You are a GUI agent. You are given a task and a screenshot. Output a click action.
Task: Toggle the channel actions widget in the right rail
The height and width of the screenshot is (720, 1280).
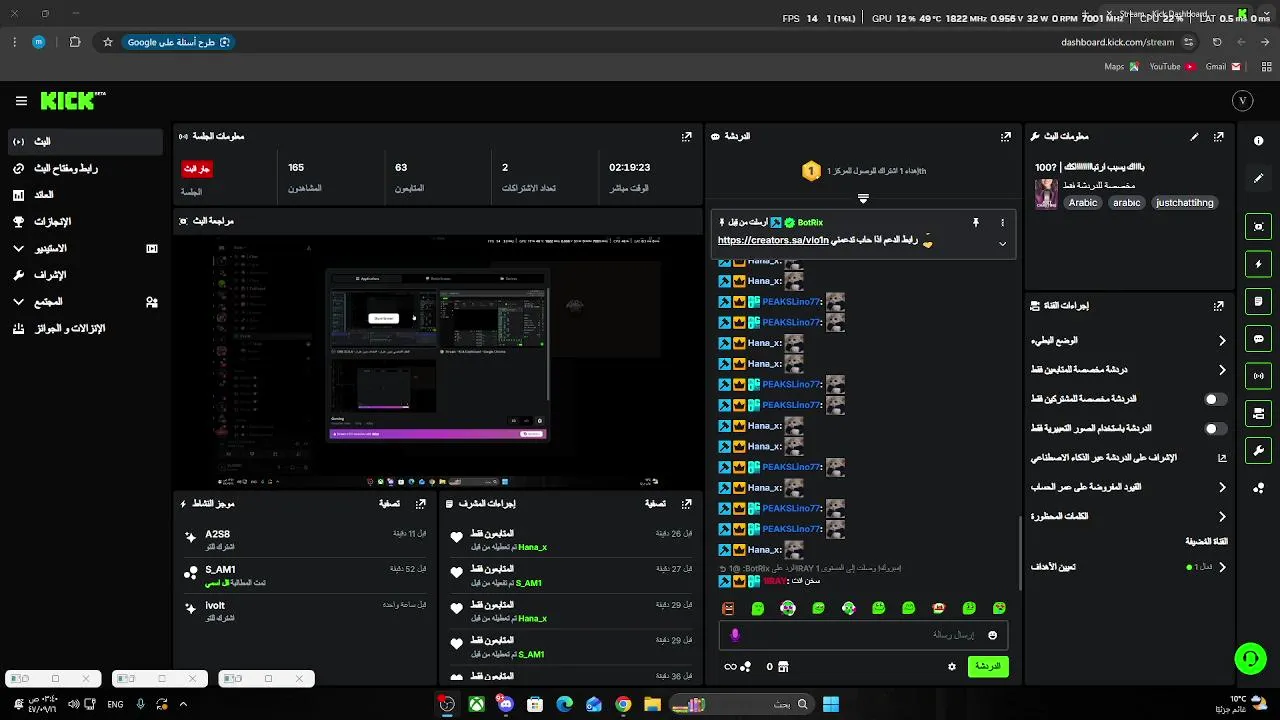[1259, 413]
